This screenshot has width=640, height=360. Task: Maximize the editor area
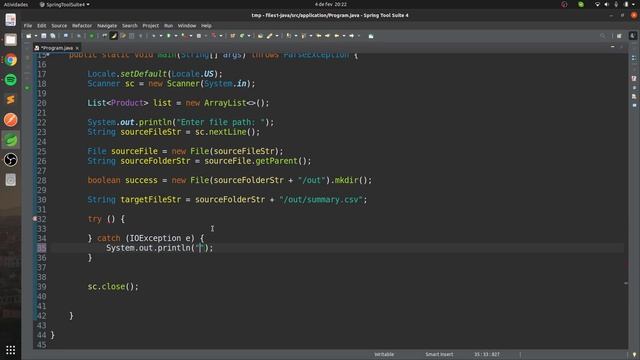click(622, 47)
